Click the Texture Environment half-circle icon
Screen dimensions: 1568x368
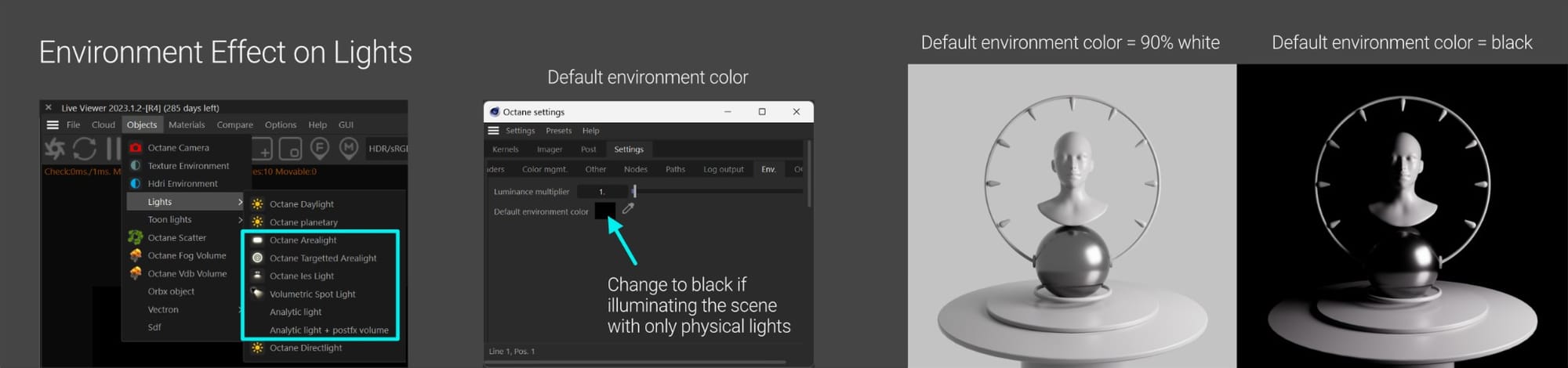pos(136,165)
